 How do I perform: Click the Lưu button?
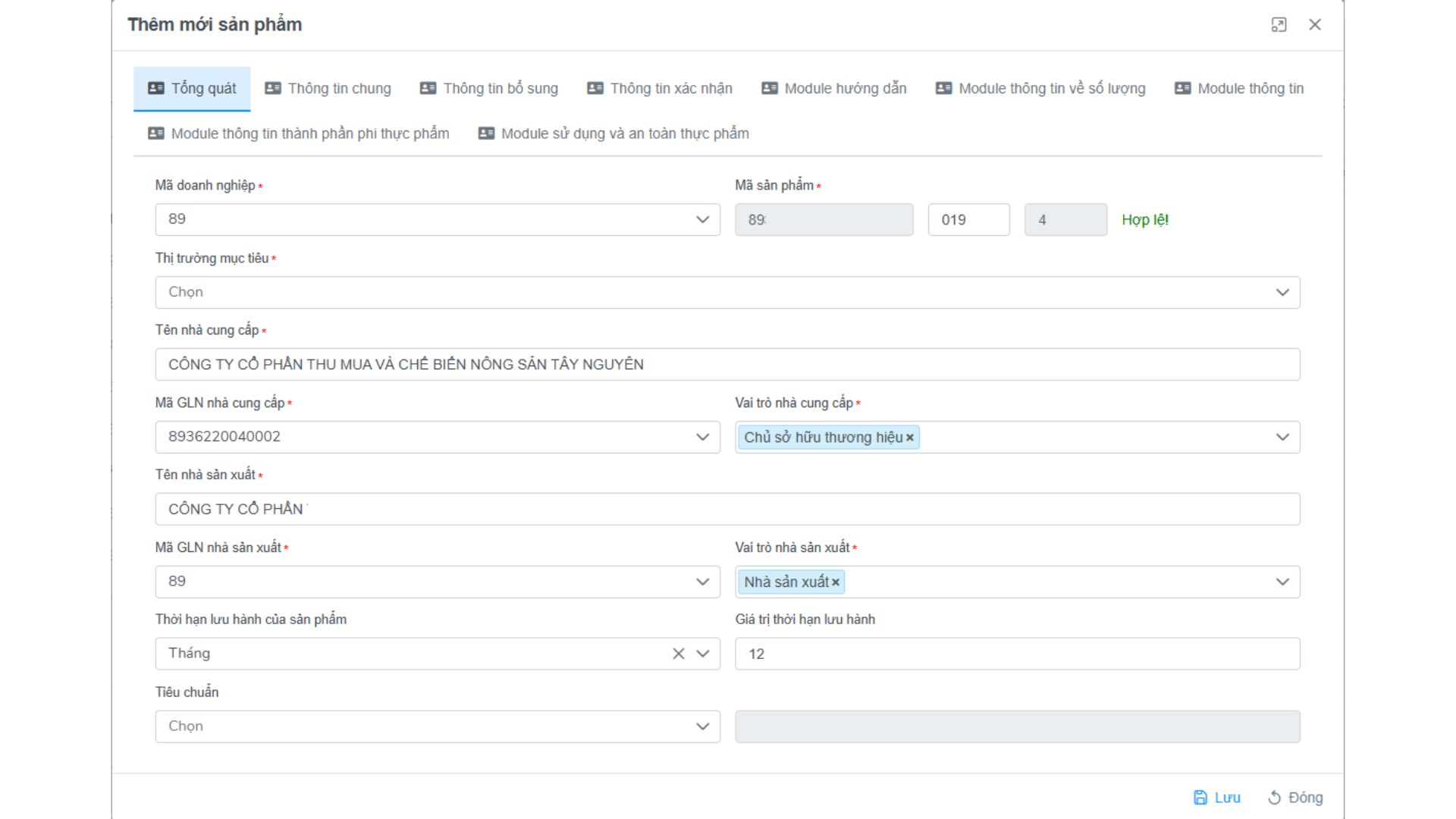click(1225, 797)
